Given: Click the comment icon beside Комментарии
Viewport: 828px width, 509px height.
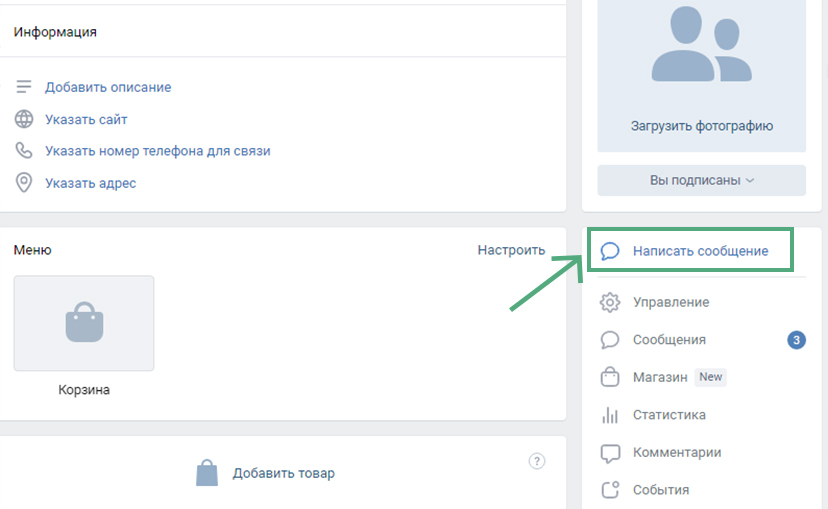Looking at the screenshot, I should tap(610, 453).
